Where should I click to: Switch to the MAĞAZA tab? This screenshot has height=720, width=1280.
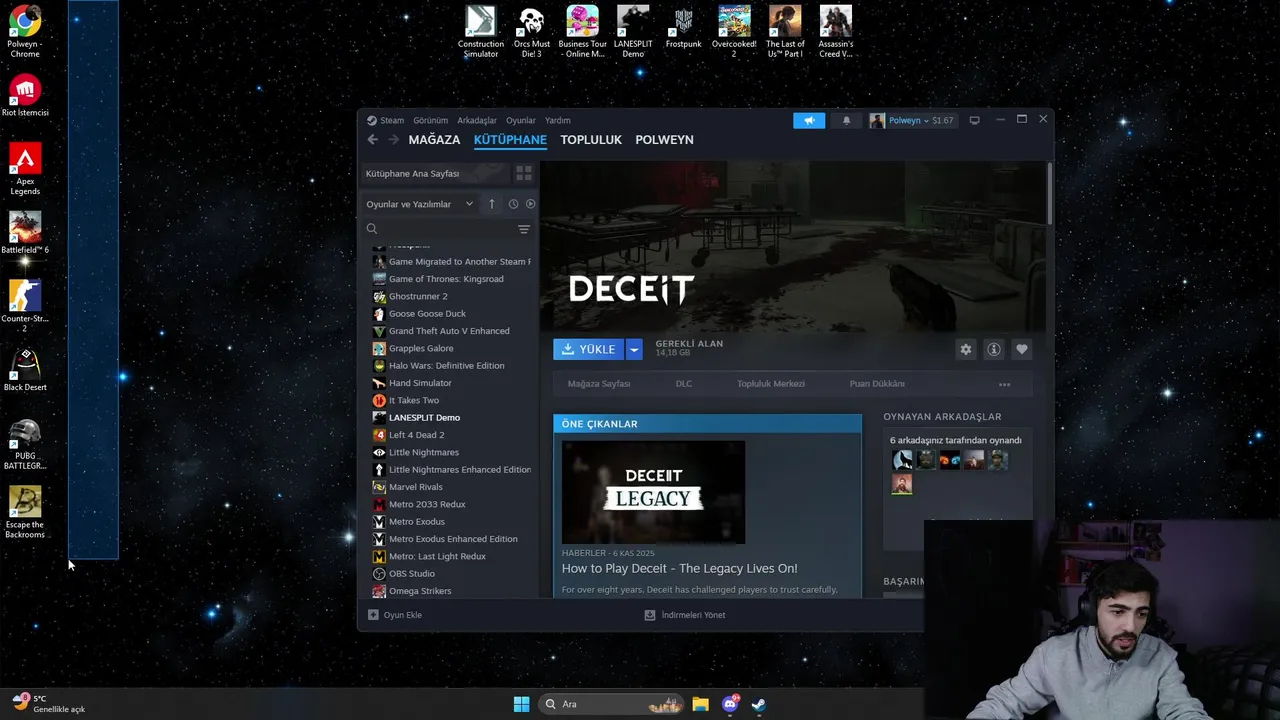click(x=434, y=139)
